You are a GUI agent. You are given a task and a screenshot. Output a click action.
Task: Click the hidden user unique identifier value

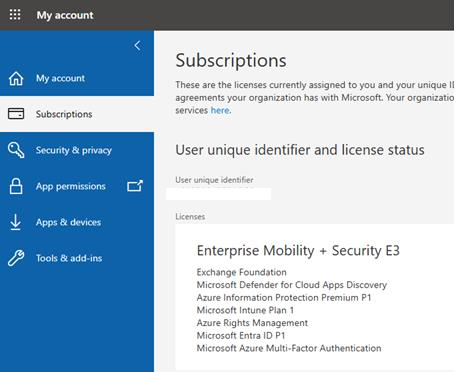click(218, 194)
